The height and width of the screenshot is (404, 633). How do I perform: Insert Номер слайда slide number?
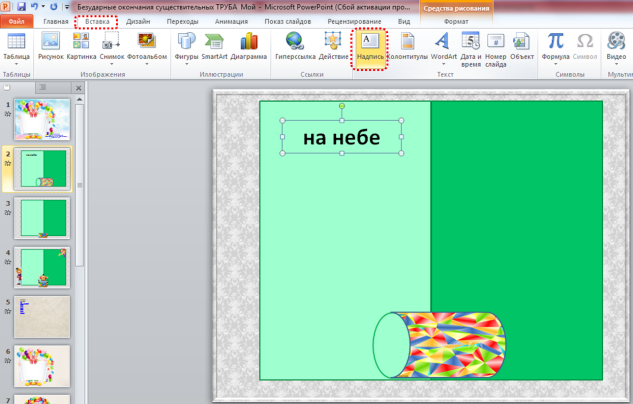496,49
